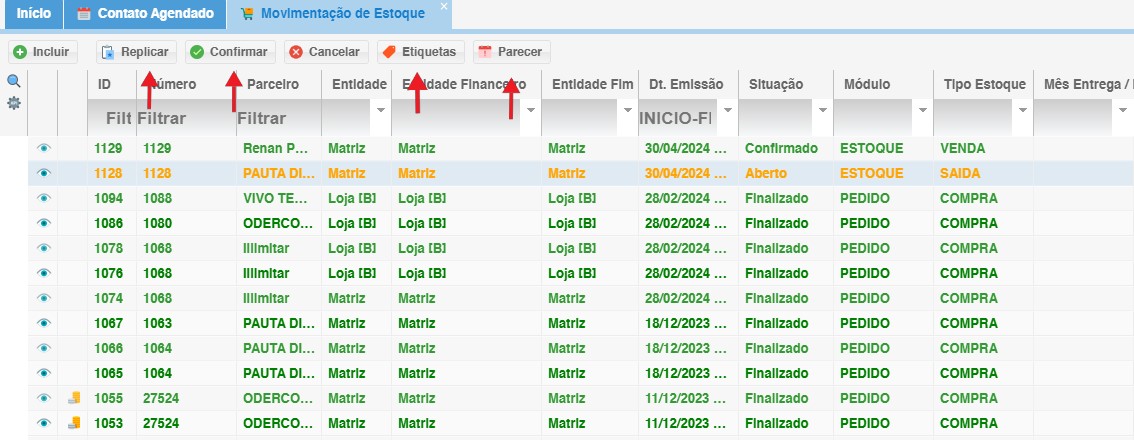Image resolution: width=1134 pixels, height=440 pixels.
Task: Click the coins icon on row 1053
Action: [x=73, y=423]
